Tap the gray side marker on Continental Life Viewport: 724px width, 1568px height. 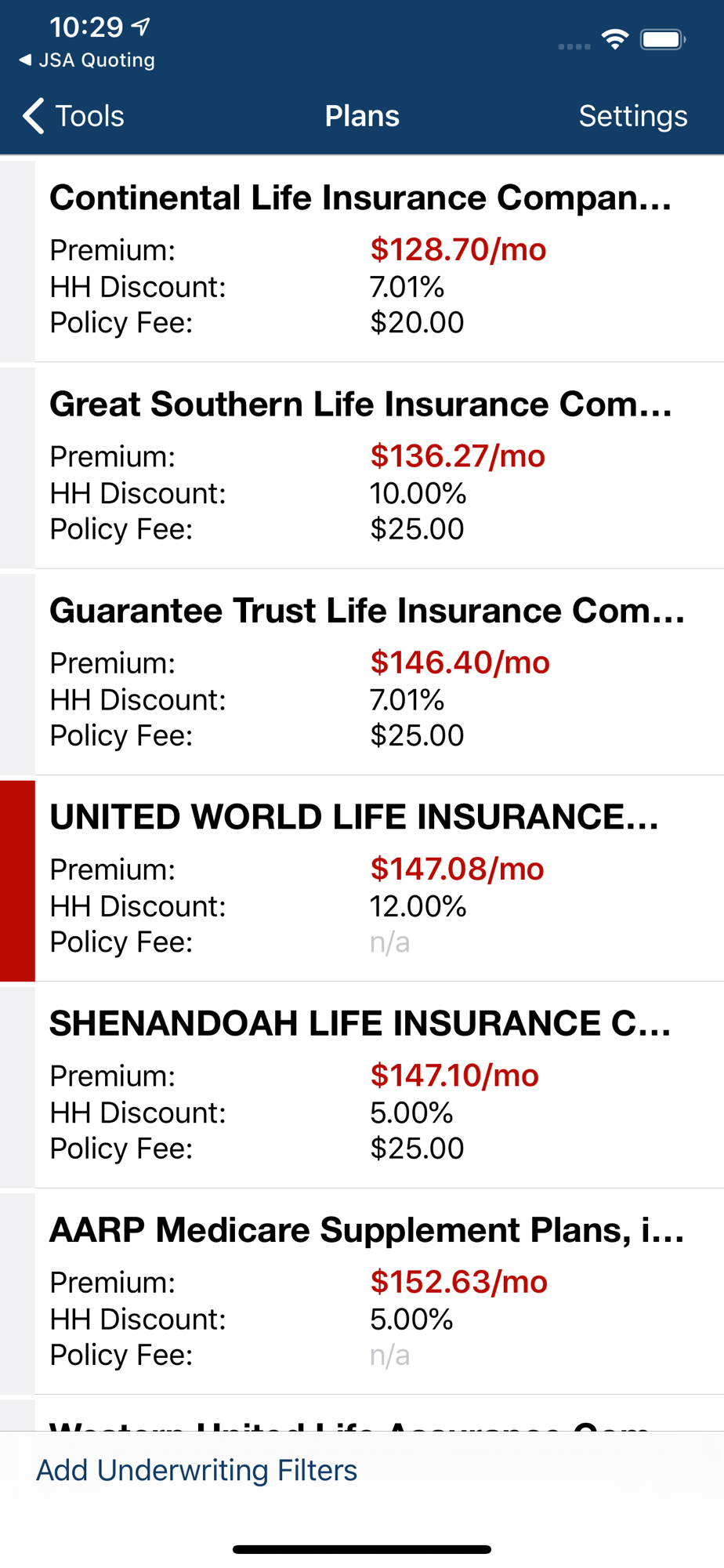(x=17, y=261)
